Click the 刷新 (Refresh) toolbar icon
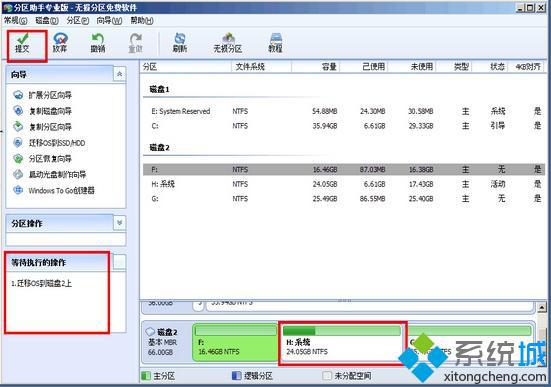551x387 pixels. coord(180,43)
